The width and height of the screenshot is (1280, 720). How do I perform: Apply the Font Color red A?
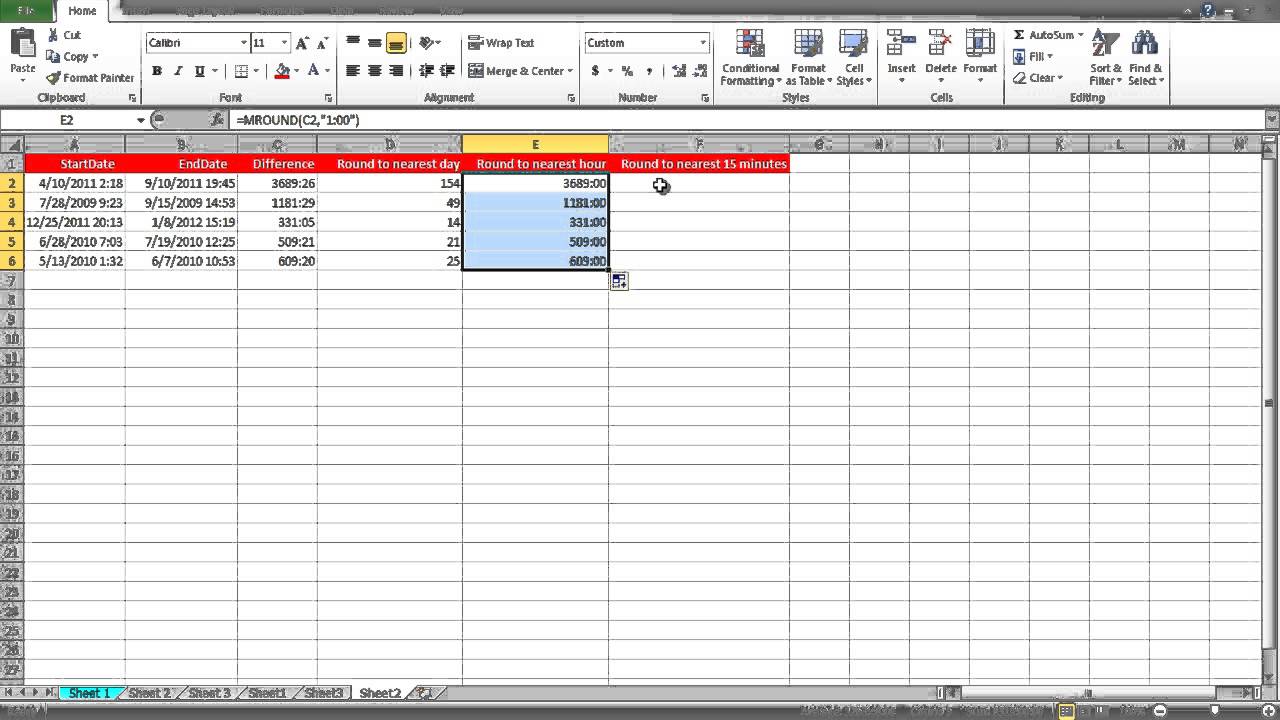[x=313, y=71]
